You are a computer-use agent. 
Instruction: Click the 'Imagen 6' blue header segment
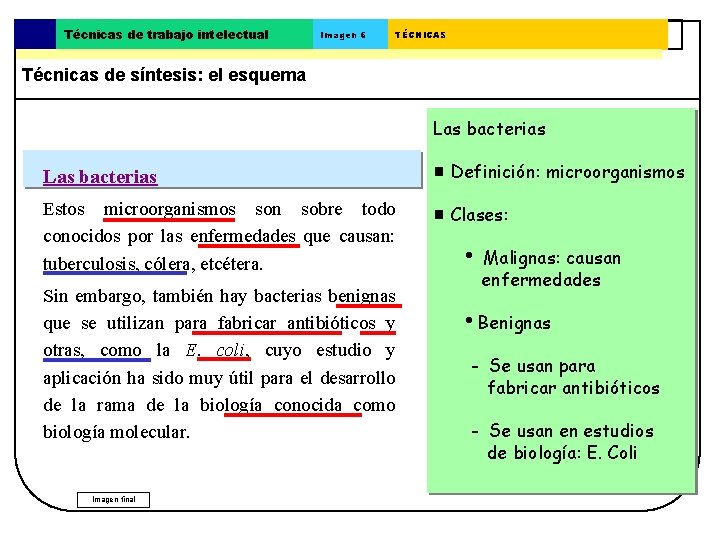[x=350, y=34]
